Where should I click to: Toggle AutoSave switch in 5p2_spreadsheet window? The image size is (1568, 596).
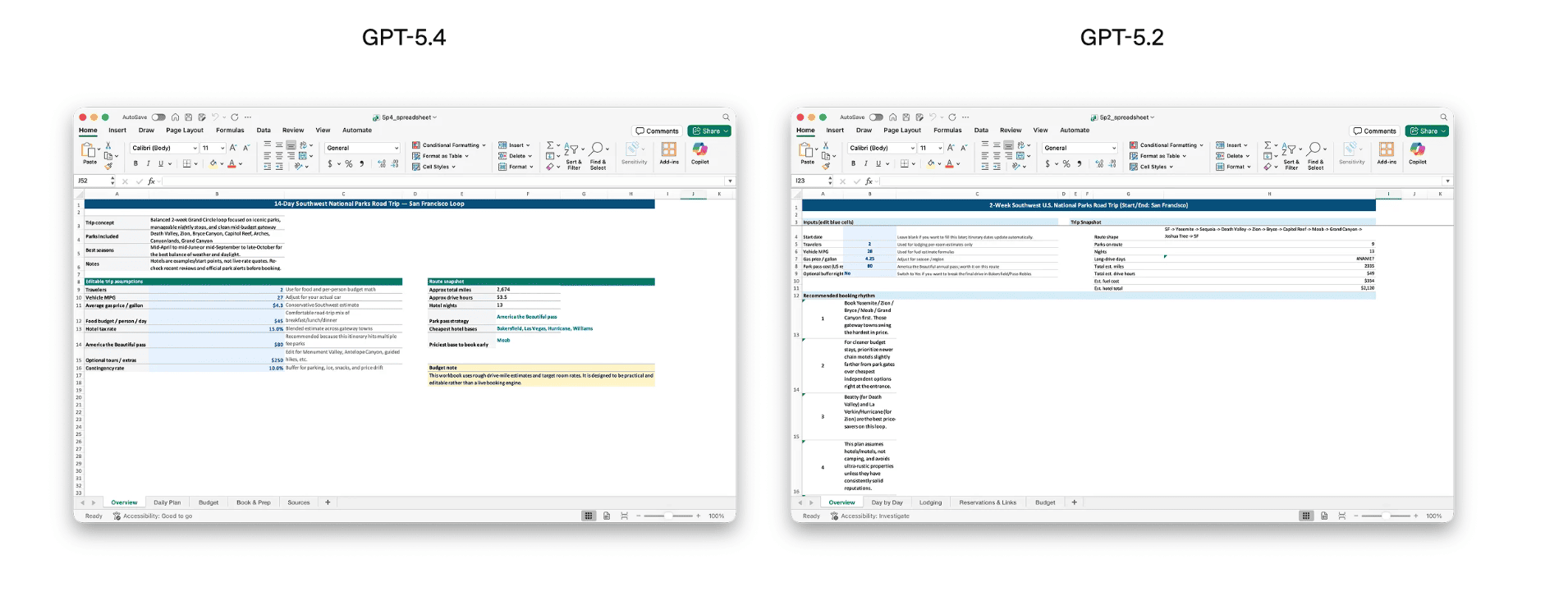tap(876, 117)
